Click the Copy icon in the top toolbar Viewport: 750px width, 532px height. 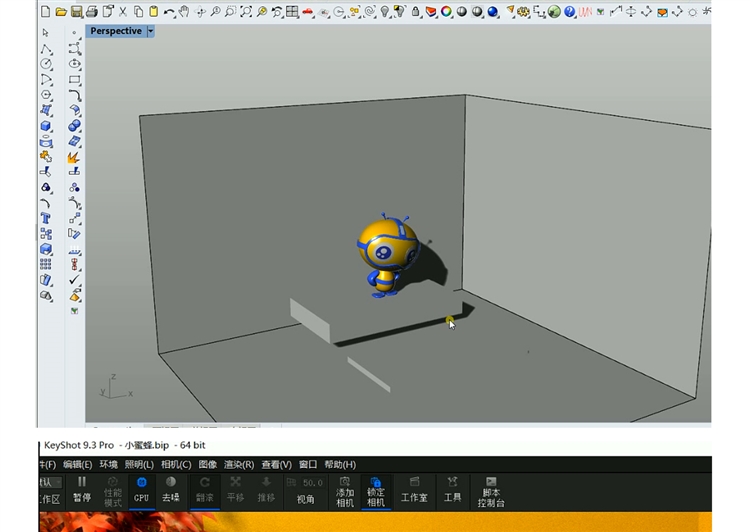(x=138, y=11)
